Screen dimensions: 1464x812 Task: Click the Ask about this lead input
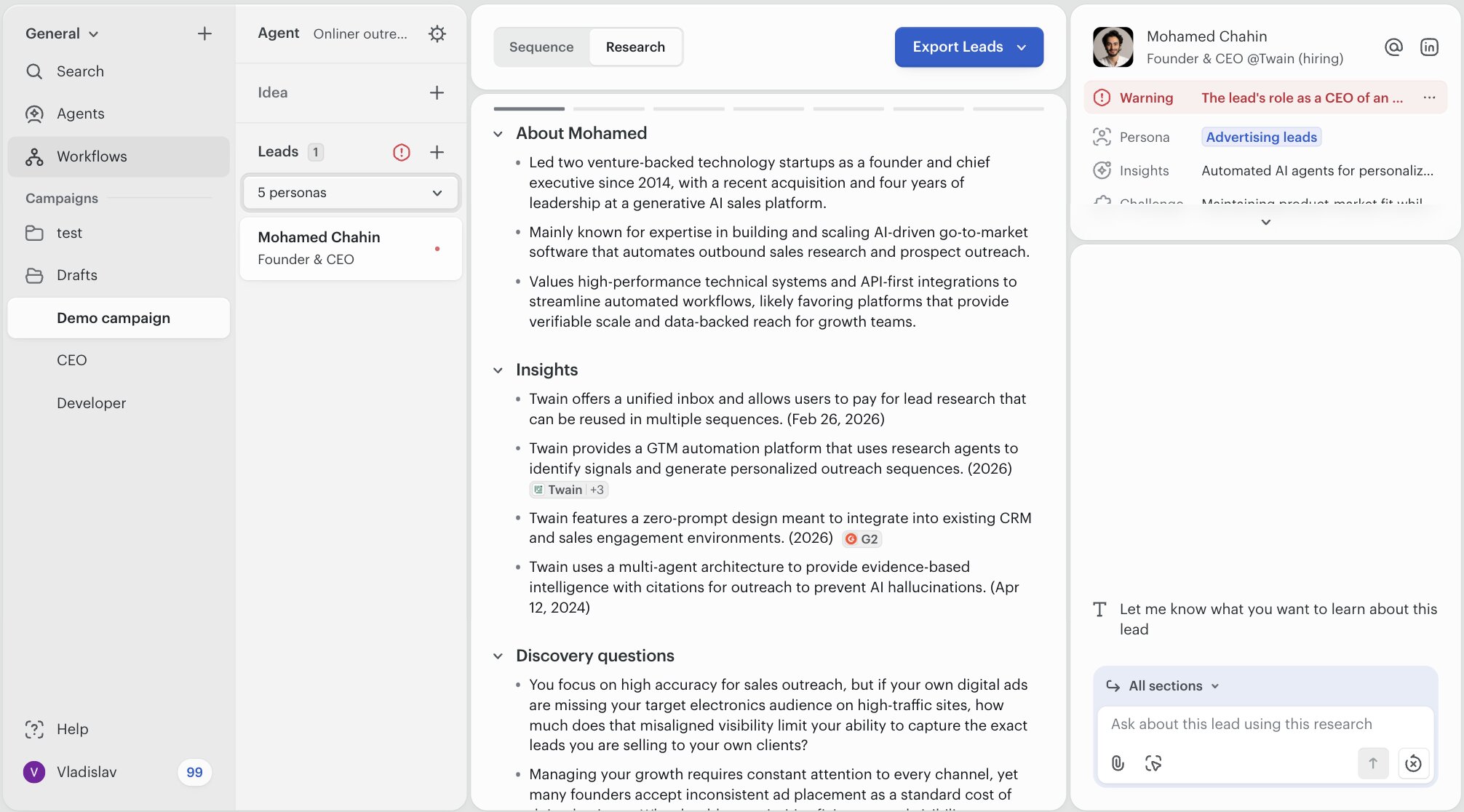(x=1265, y=724)
